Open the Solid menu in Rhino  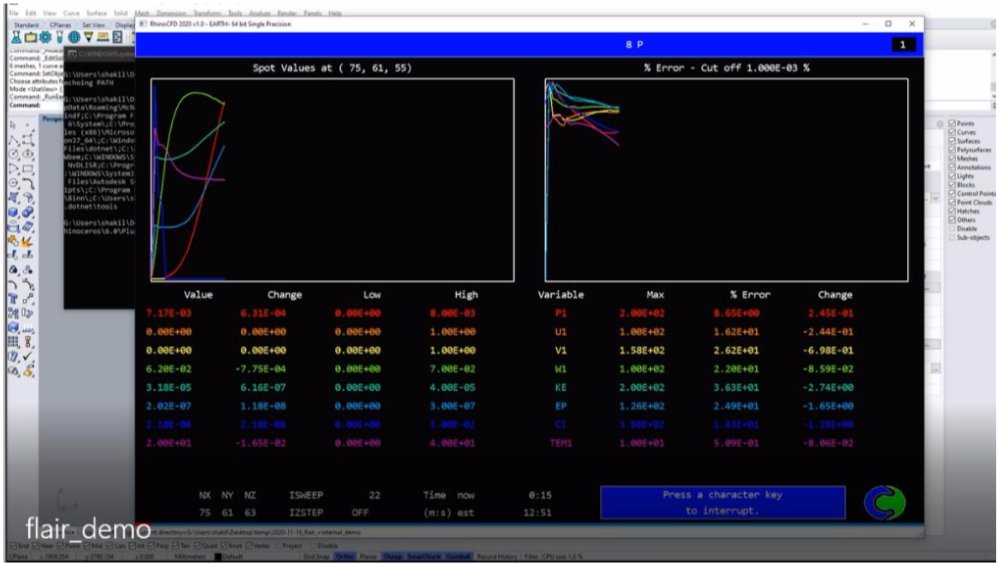point(121,13)
